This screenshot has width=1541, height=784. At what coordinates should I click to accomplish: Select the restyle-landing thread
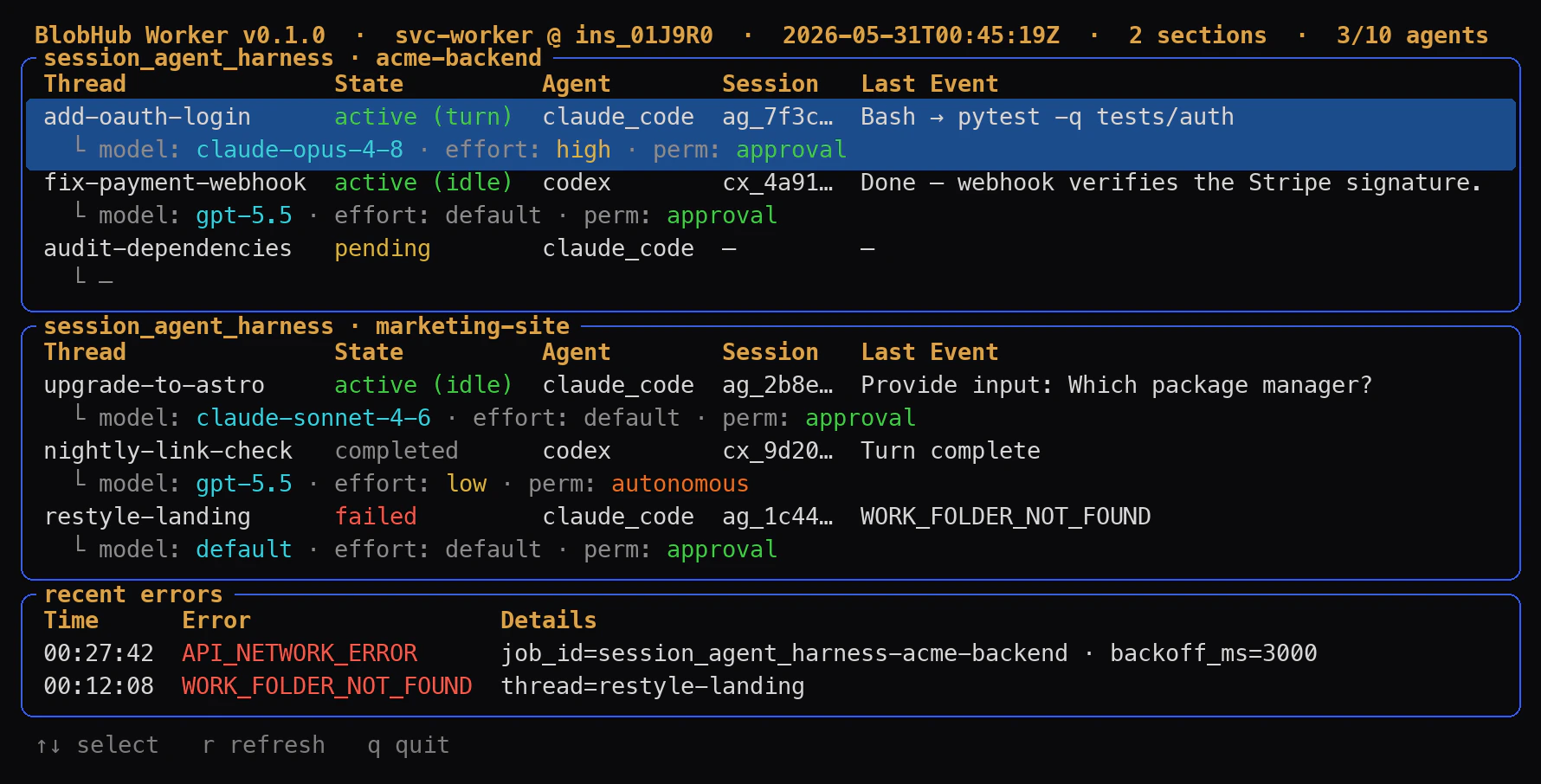147,517
